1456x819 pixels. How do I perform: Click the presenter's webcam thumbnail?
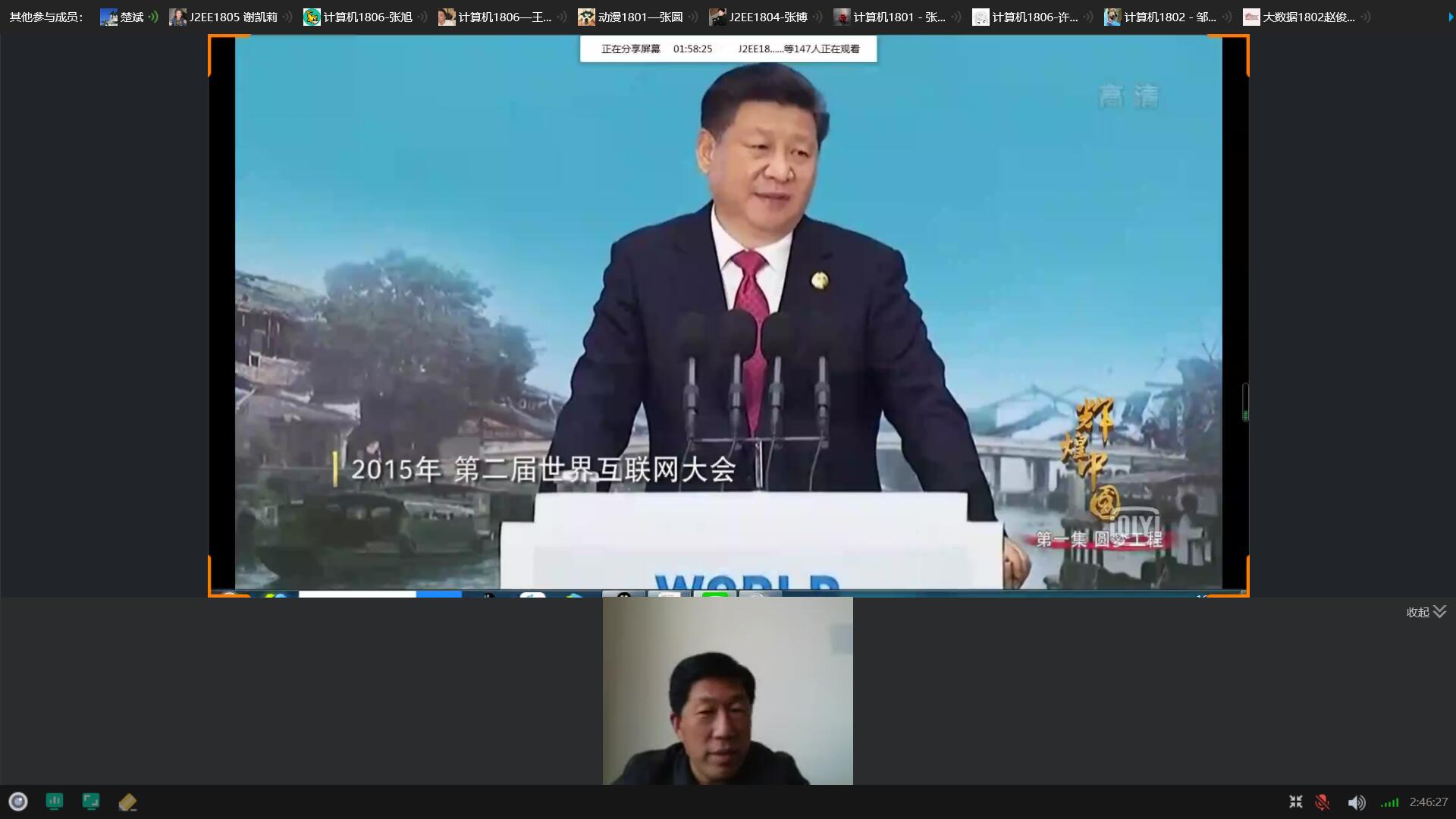coord(727,691)
